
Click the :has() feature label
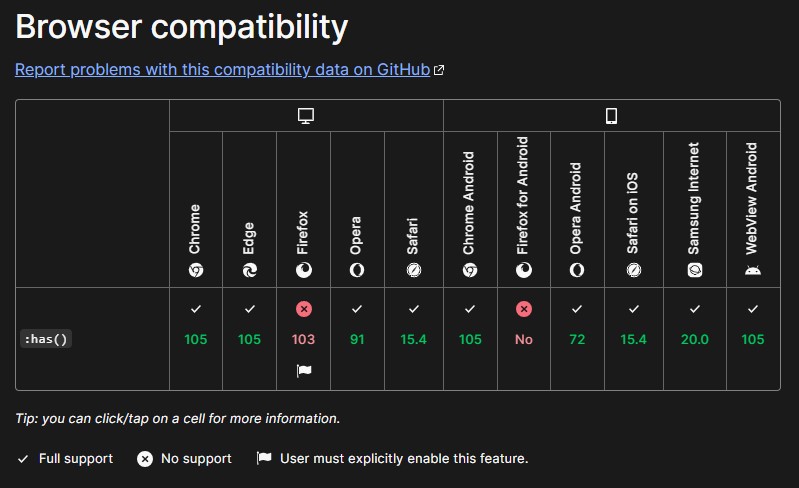pos(46,339)
